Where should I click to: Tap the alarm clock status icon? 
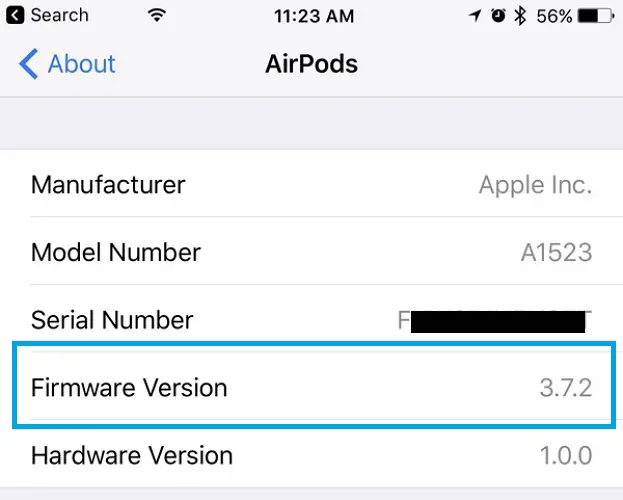tap(496, 15)
